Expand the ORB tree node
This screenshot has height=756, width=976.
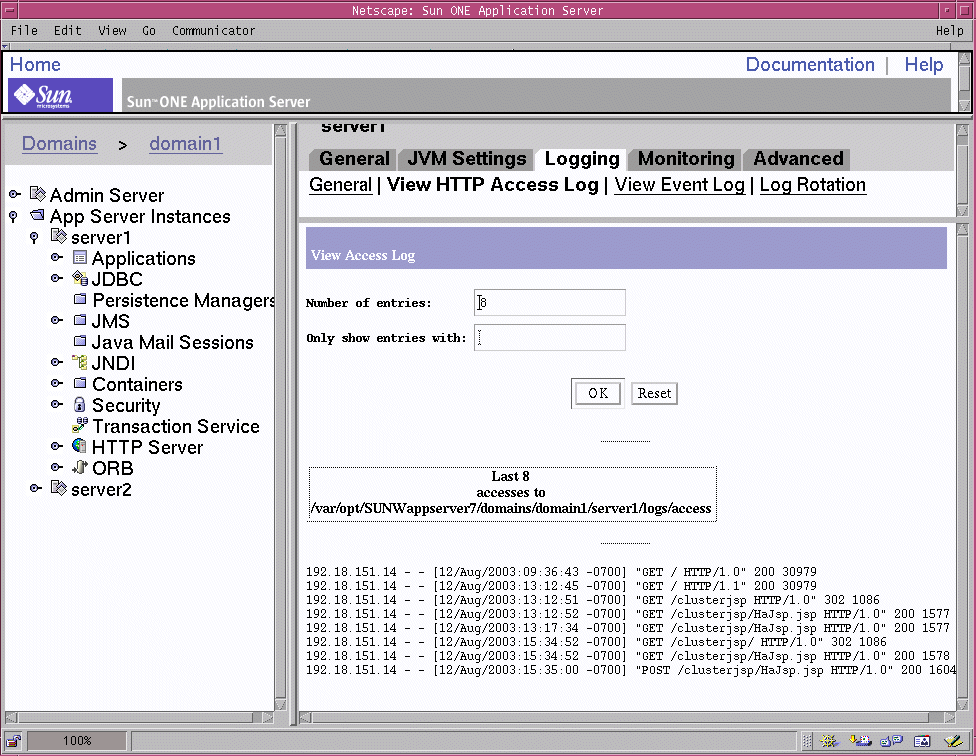click(57, 467)
